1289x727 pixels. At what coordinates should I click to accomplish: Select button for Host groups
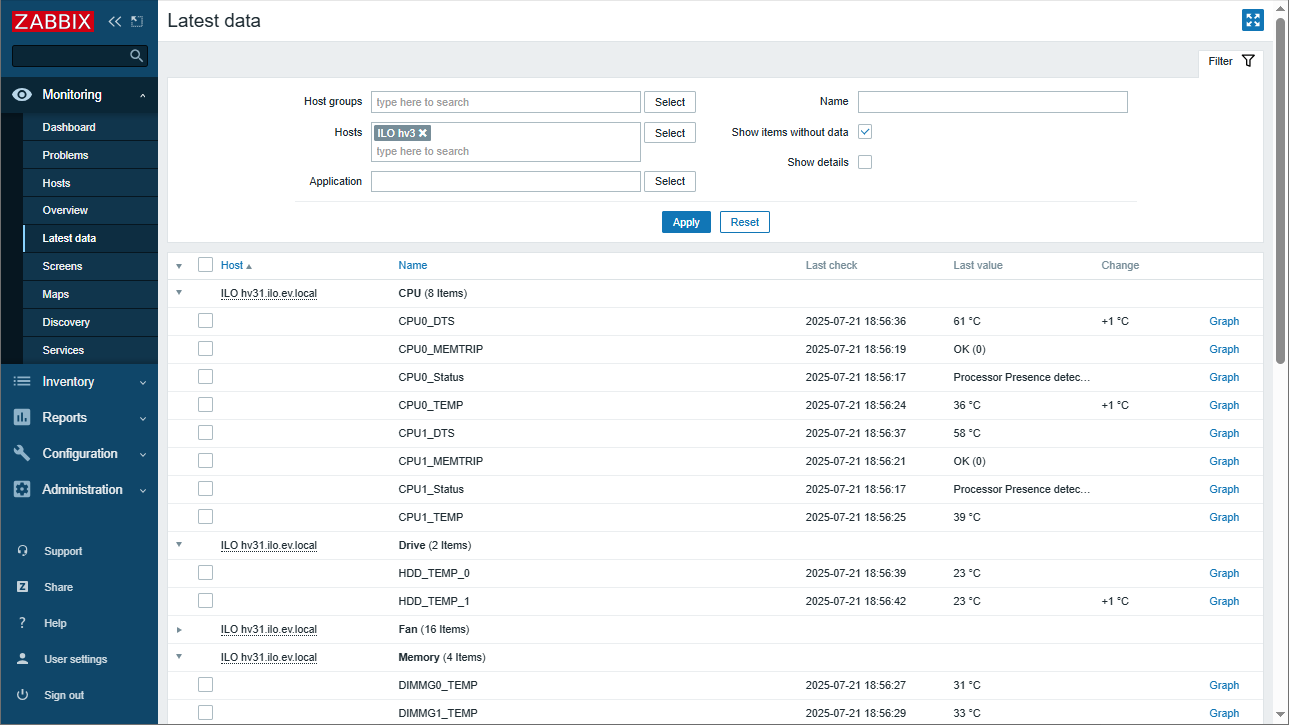click(x=670, y=102)
